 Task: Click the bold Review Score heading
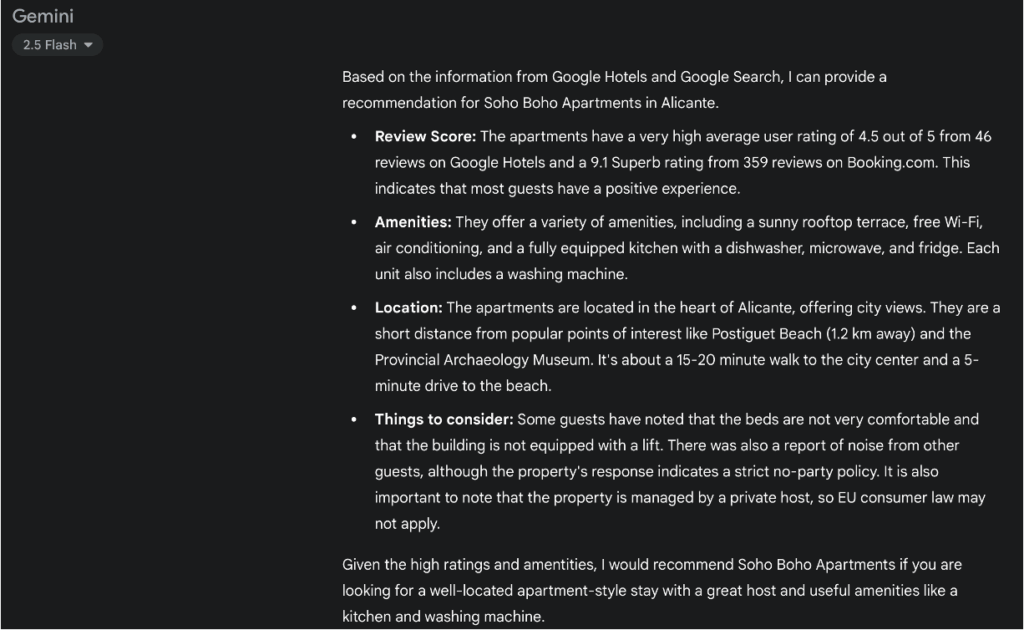coord(425,136)
